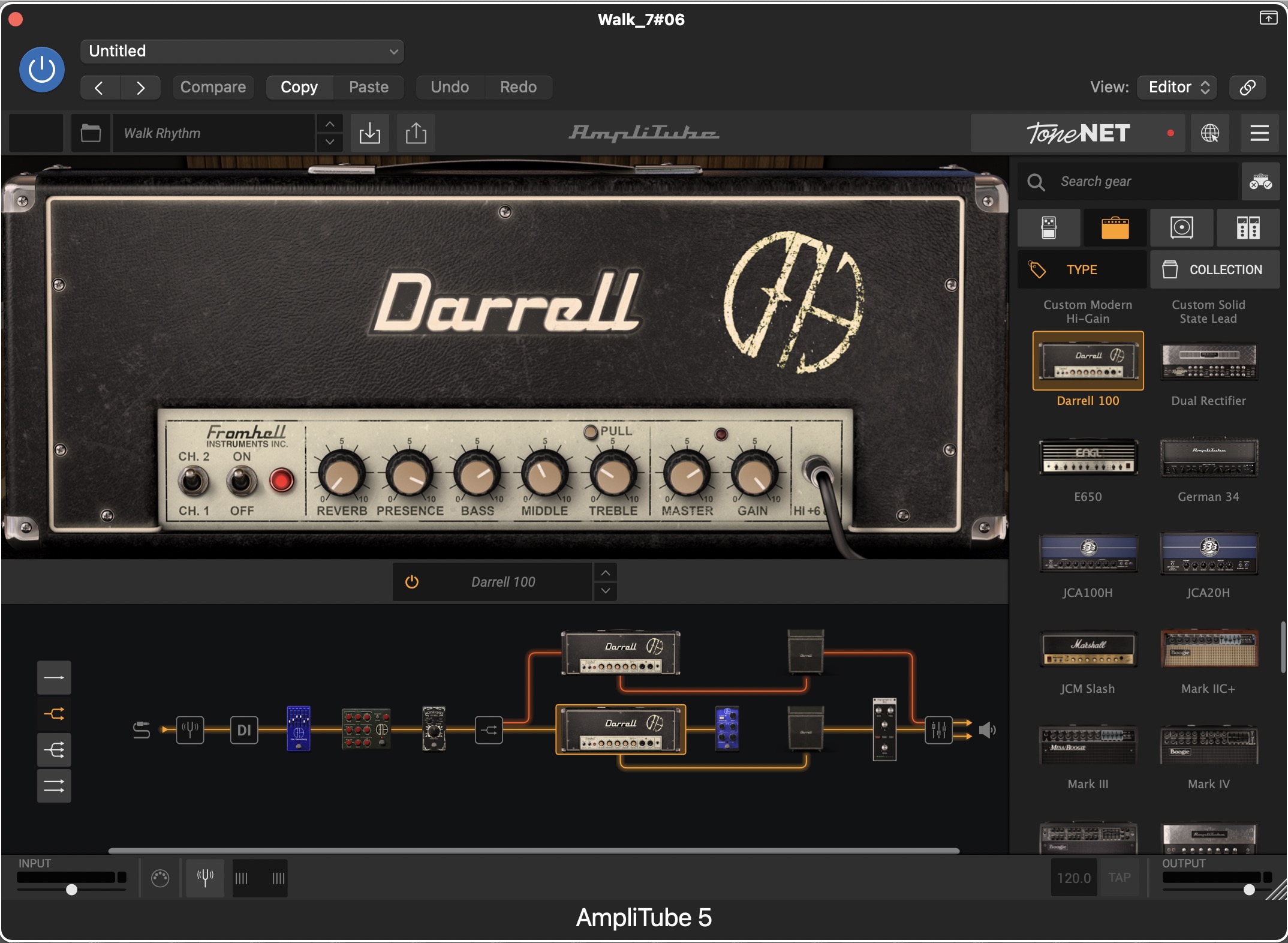Toggle the plugin power bypass button
Image resolution: width=1288 pixels, height=943 pixels.
tap(41, 70)
